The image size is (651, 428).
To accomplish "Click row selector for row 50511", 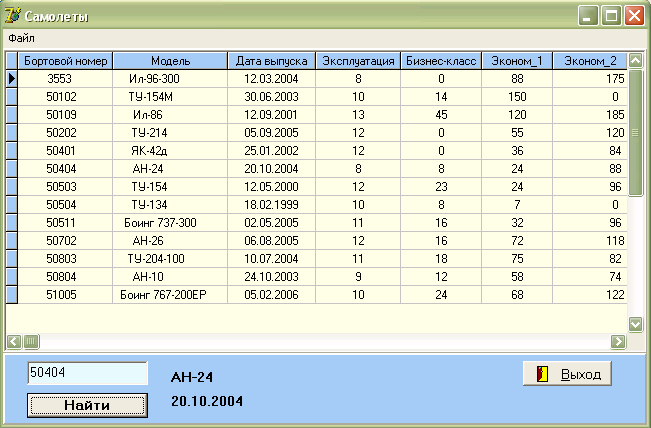I will pyautogui.click(x=12, y=223).
